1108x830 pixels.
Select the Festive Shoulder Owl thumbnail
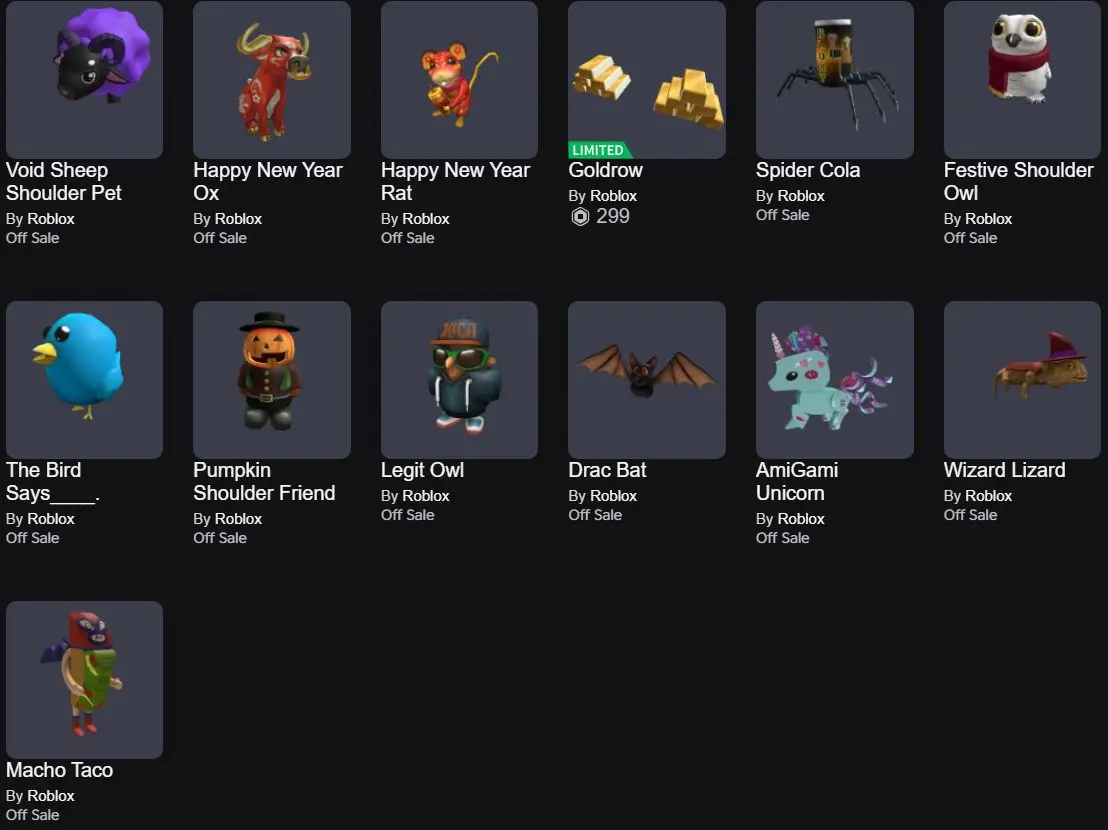1022,79
